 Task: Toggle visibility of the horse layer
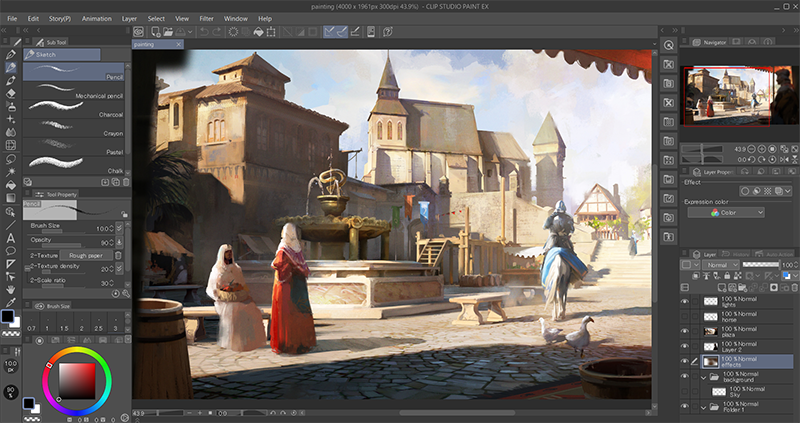point(685,315)
